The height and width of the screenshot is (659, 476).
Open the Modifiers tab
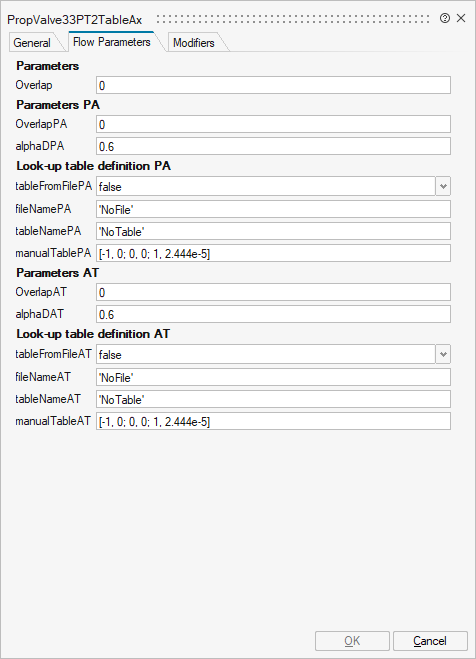pos(194,43)
